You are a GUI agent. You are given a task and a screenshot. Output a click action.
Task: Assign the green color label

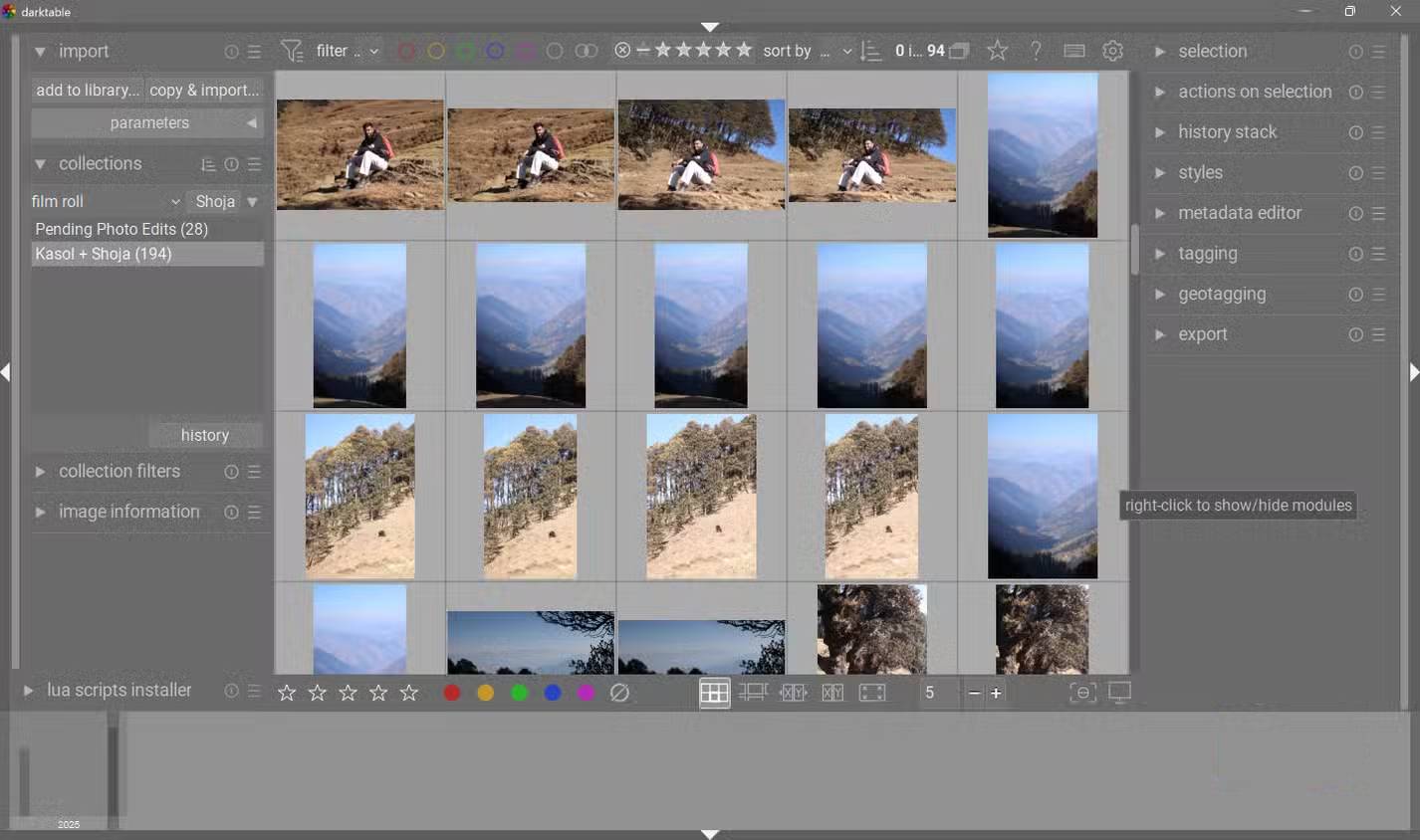click(x=519, y=693)
